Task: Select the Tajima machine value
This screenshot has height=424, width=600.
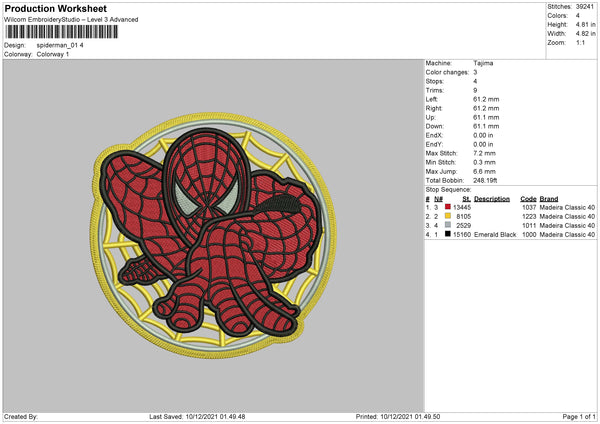Action: pyautogui.click(x=483, y=63)
